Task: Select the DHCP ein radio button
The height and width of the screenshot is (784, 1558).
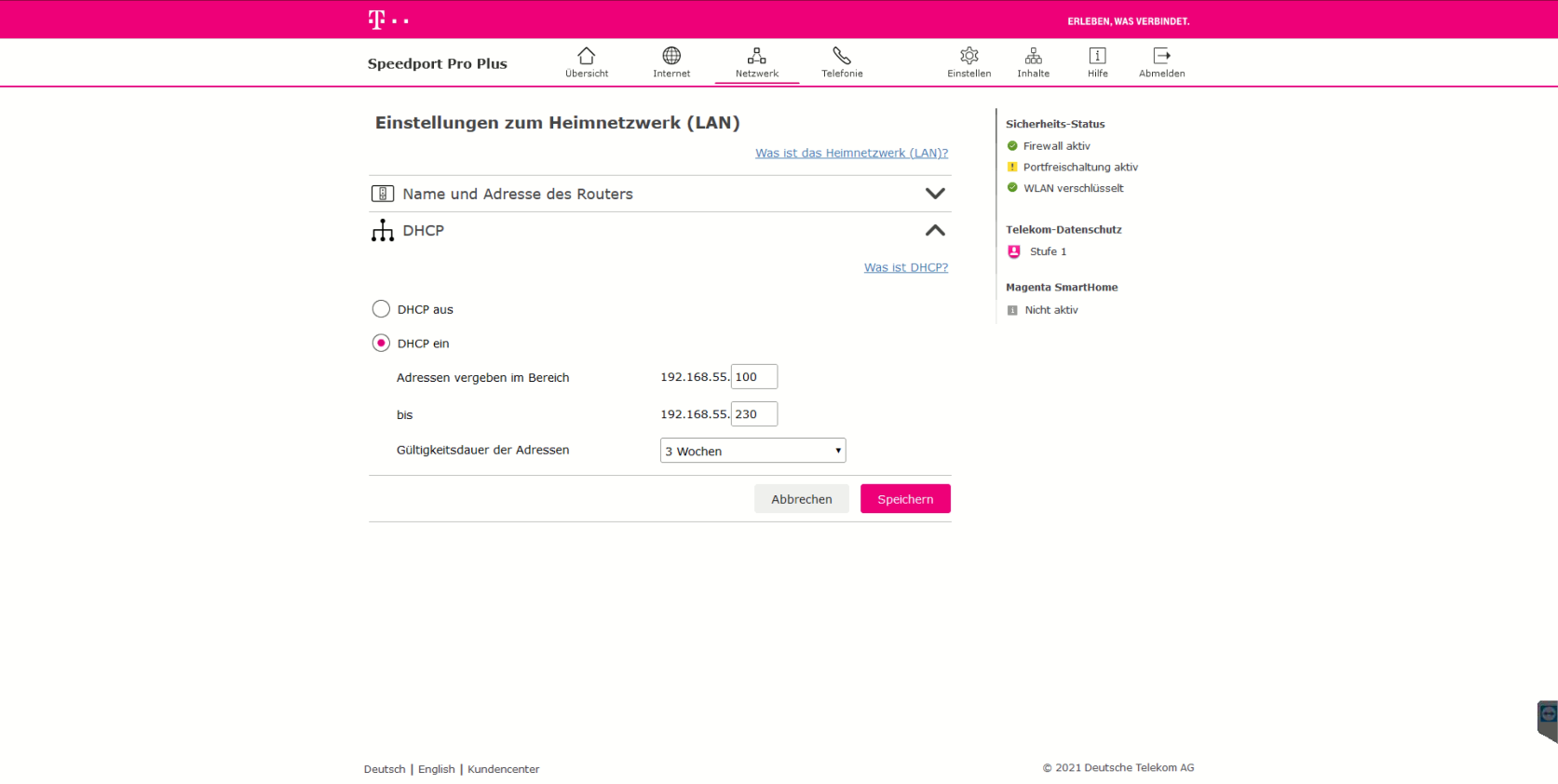Action: click(x=381, y=344)
